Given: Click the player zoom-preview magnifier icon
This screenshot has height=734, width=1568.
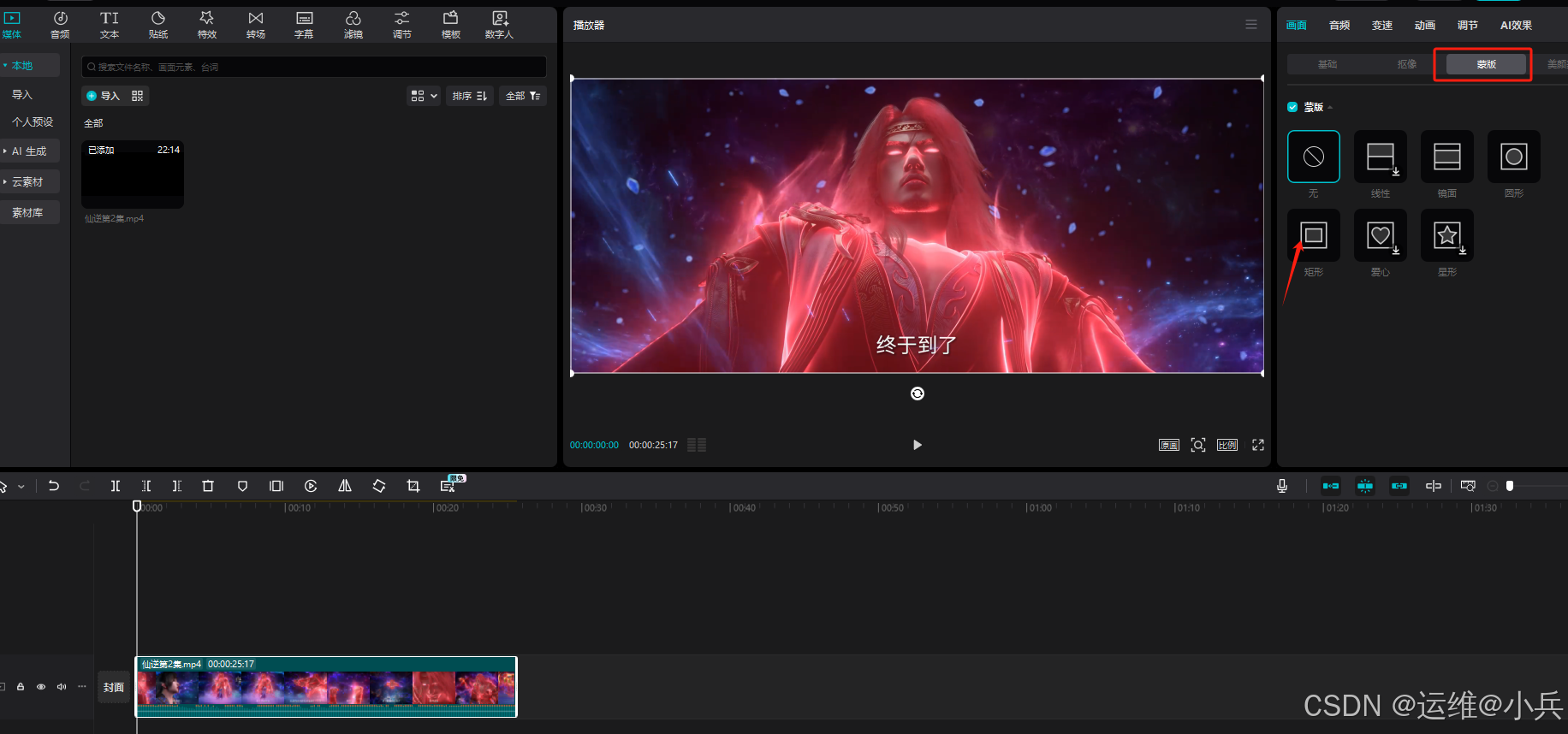Looking at the screenshot, I should [1198, 445].
